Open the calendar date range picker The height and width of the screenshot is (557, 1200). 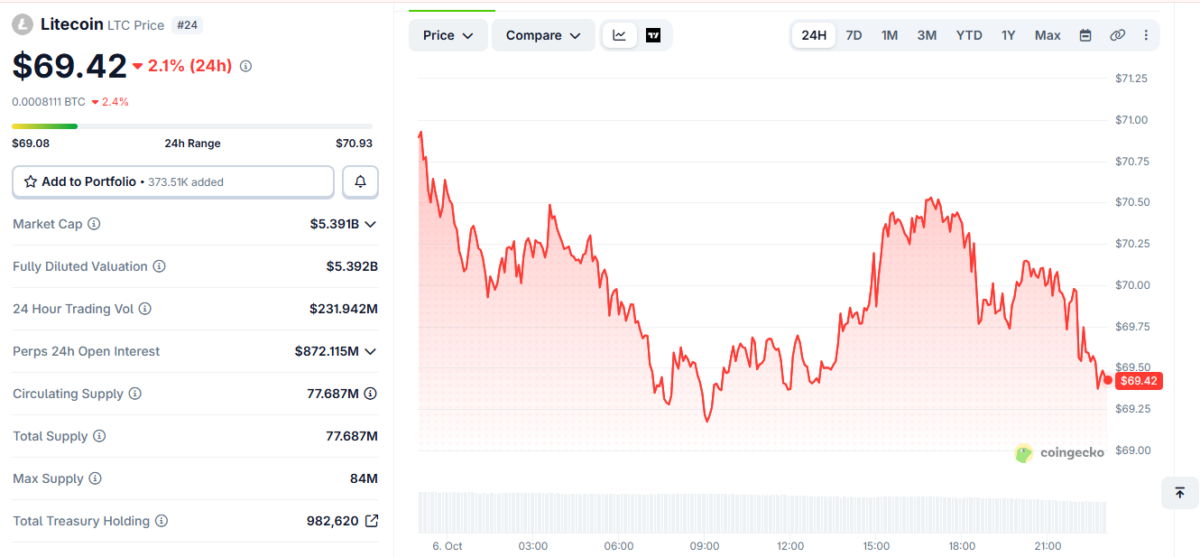tap(1085, 35)
